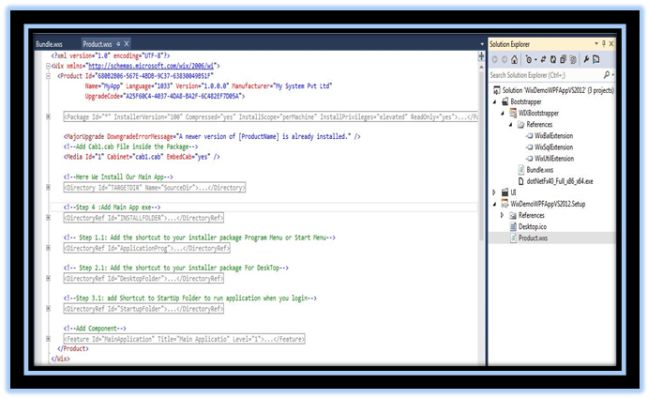Click the Media Id cab1.cab line
The height and width of the screenshot is (399, 650).
pyautogui.click(x=142, y=157)
